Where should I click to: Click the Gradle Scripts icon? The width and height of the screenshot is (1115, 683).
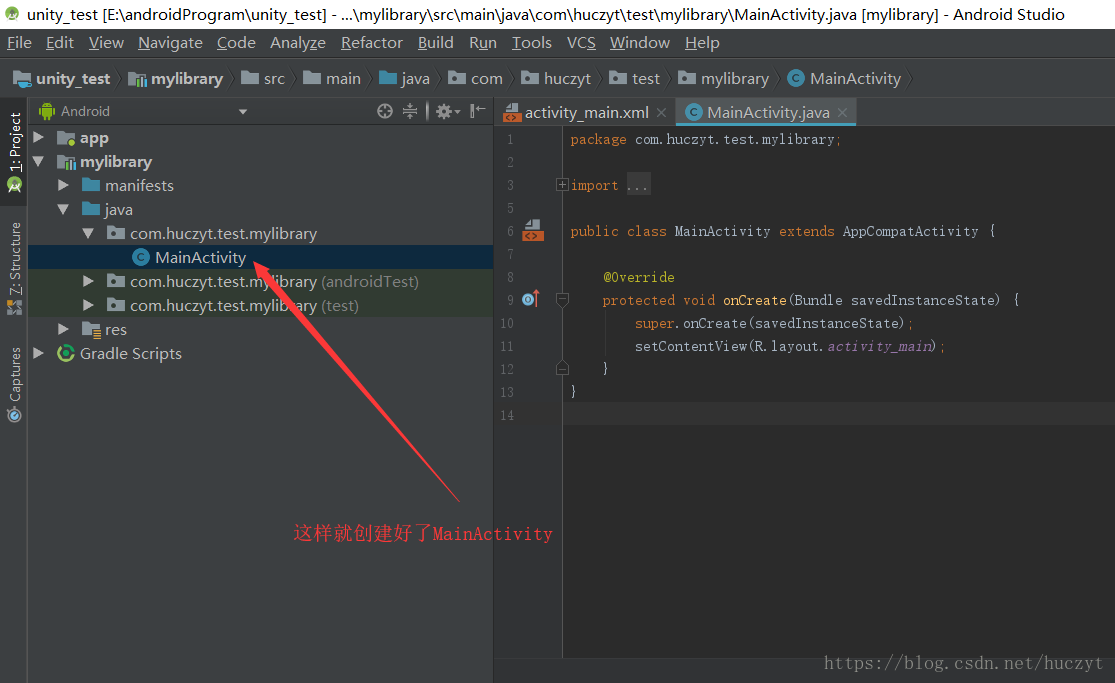(66, 353)
